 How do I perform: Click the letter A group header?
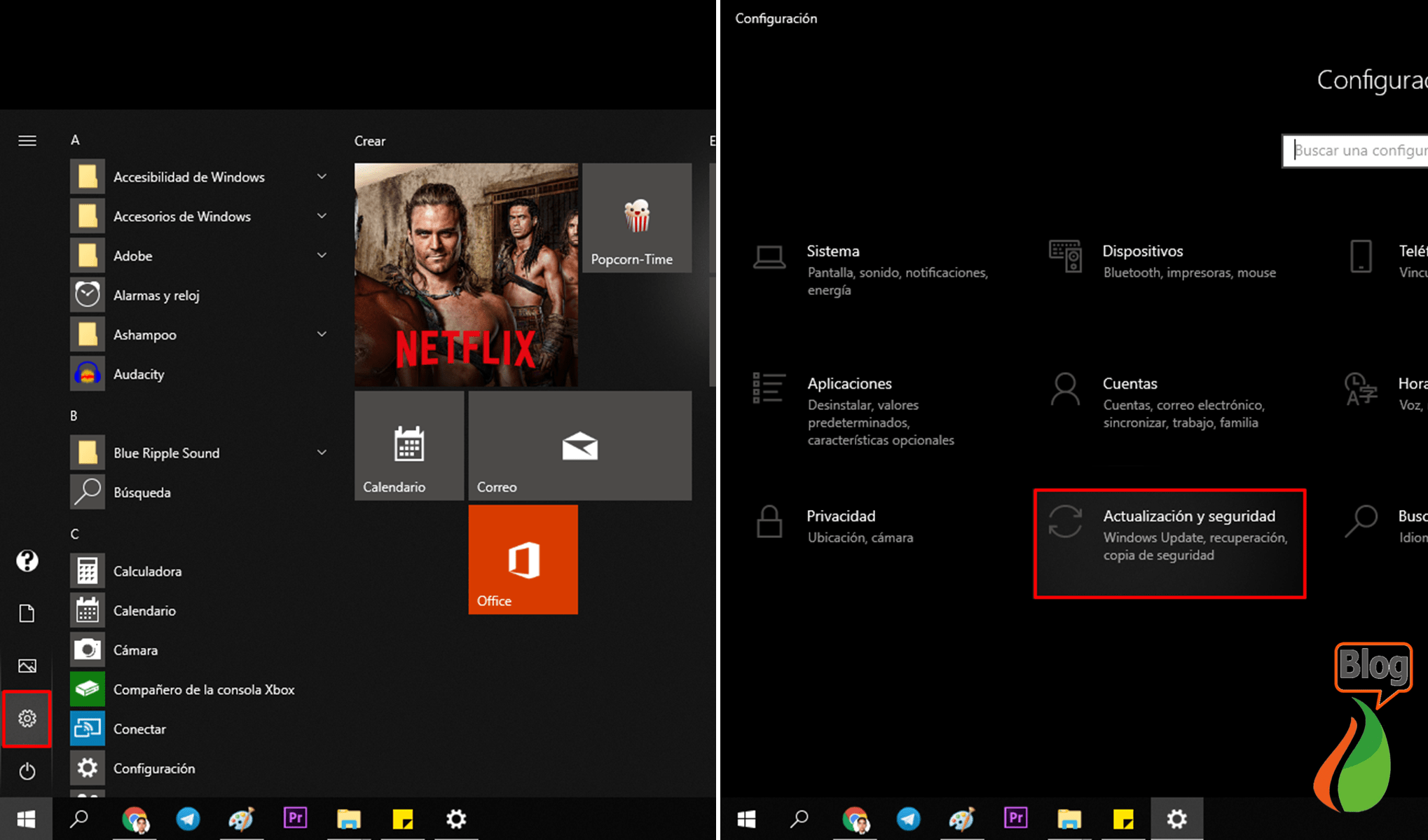coord(75,140)
